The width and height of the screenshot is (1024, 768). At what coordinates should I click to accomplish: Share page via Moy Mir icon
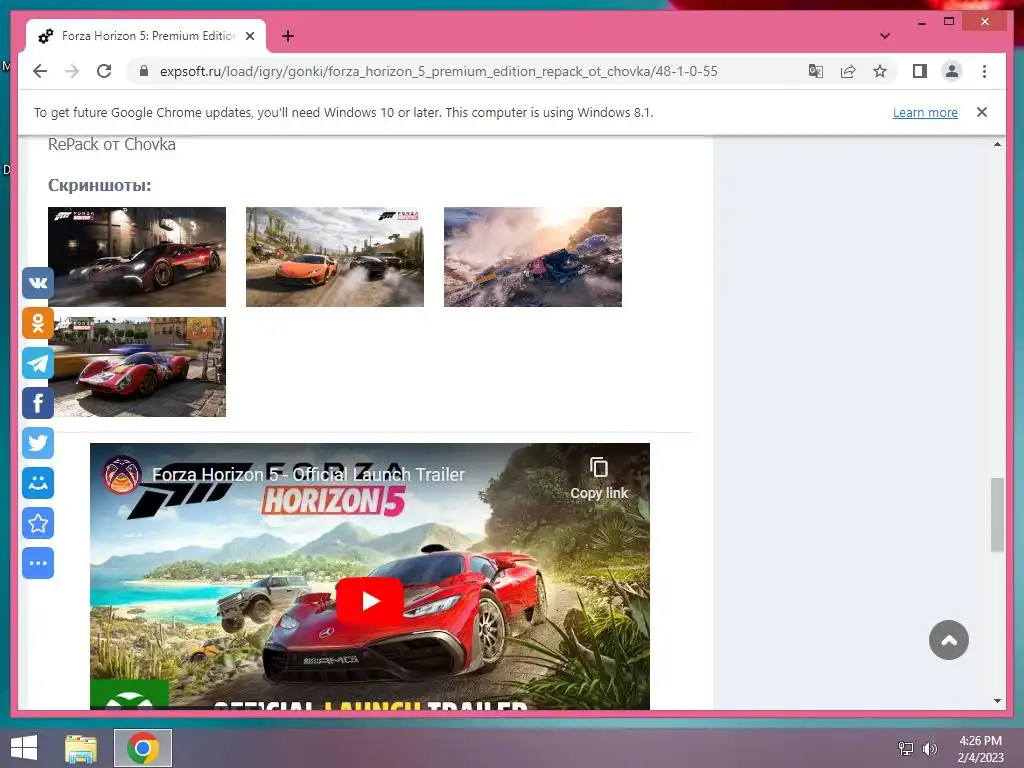pos(38,483)
